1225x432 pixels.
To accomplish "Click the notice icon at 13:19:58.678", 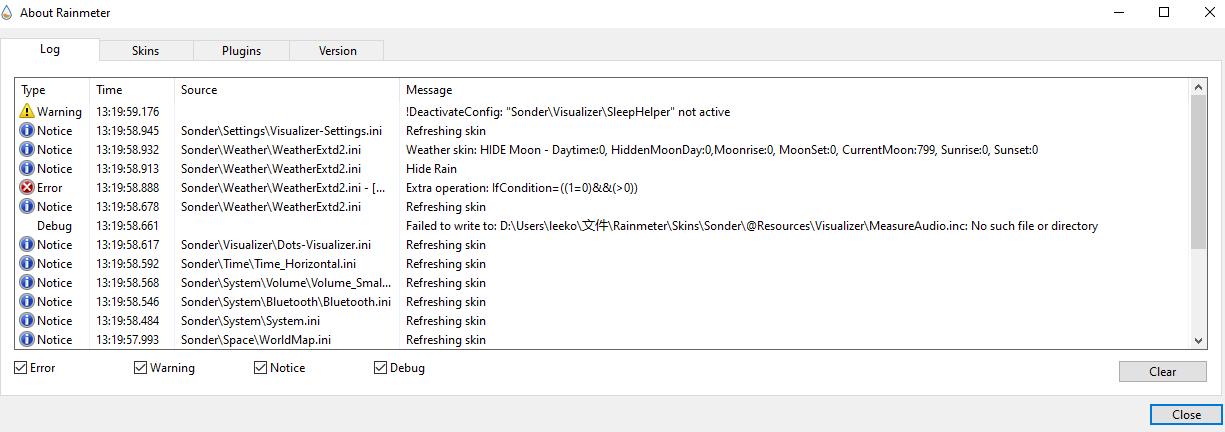I will (27, 206).
